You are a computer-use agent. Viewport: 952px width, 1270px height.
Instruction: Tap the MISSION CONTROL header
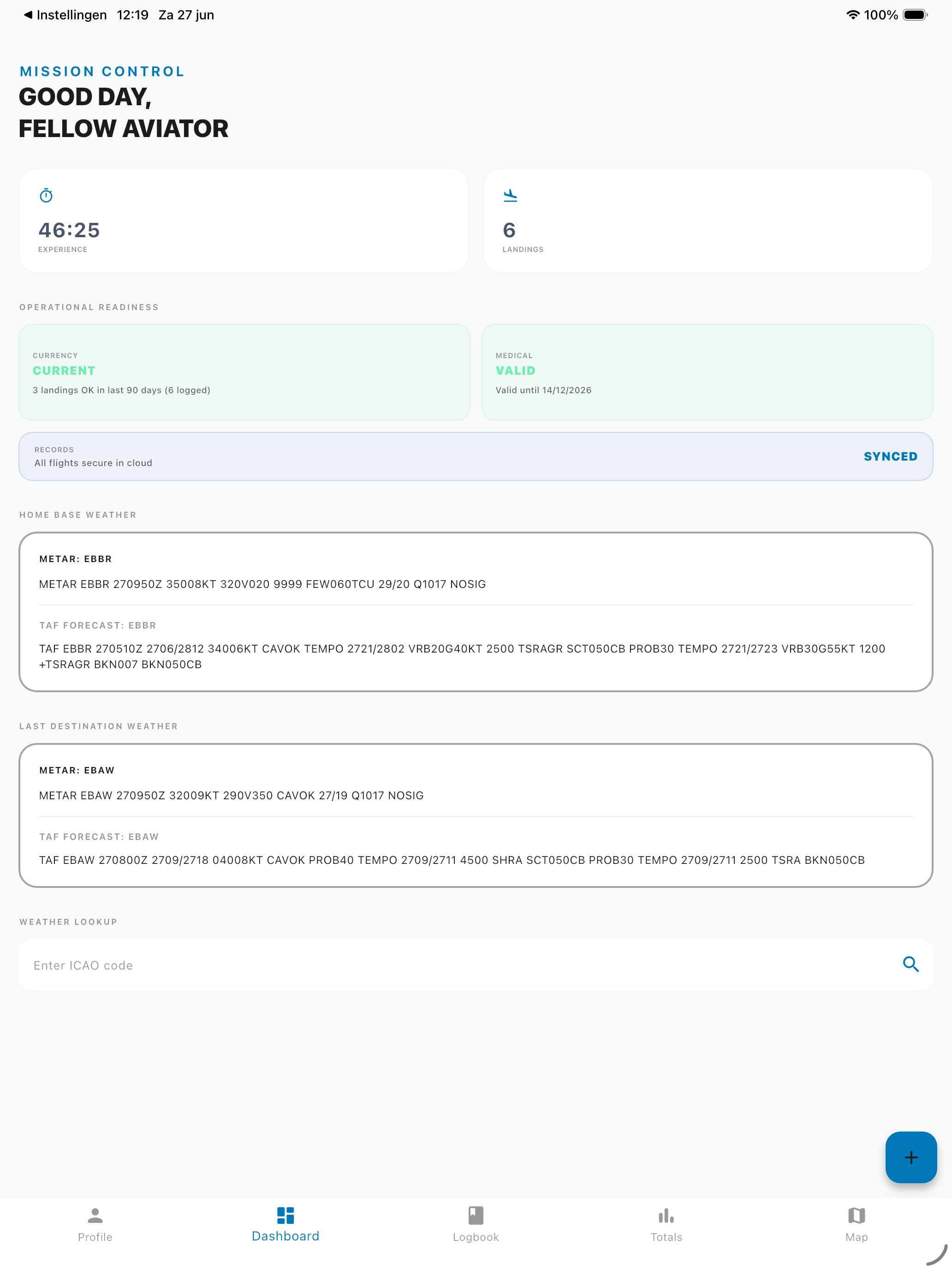click(x=102, y=71)
